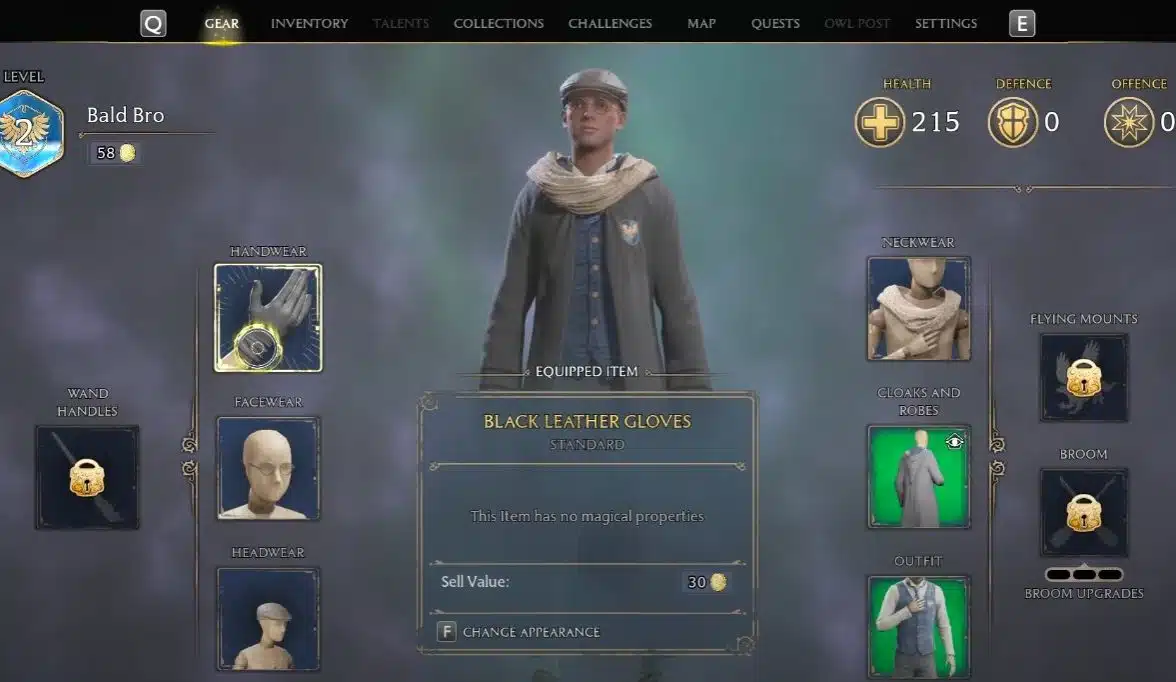Open the Facewear glasses slot
1176x682 pixels.
[x=268, y=468]
